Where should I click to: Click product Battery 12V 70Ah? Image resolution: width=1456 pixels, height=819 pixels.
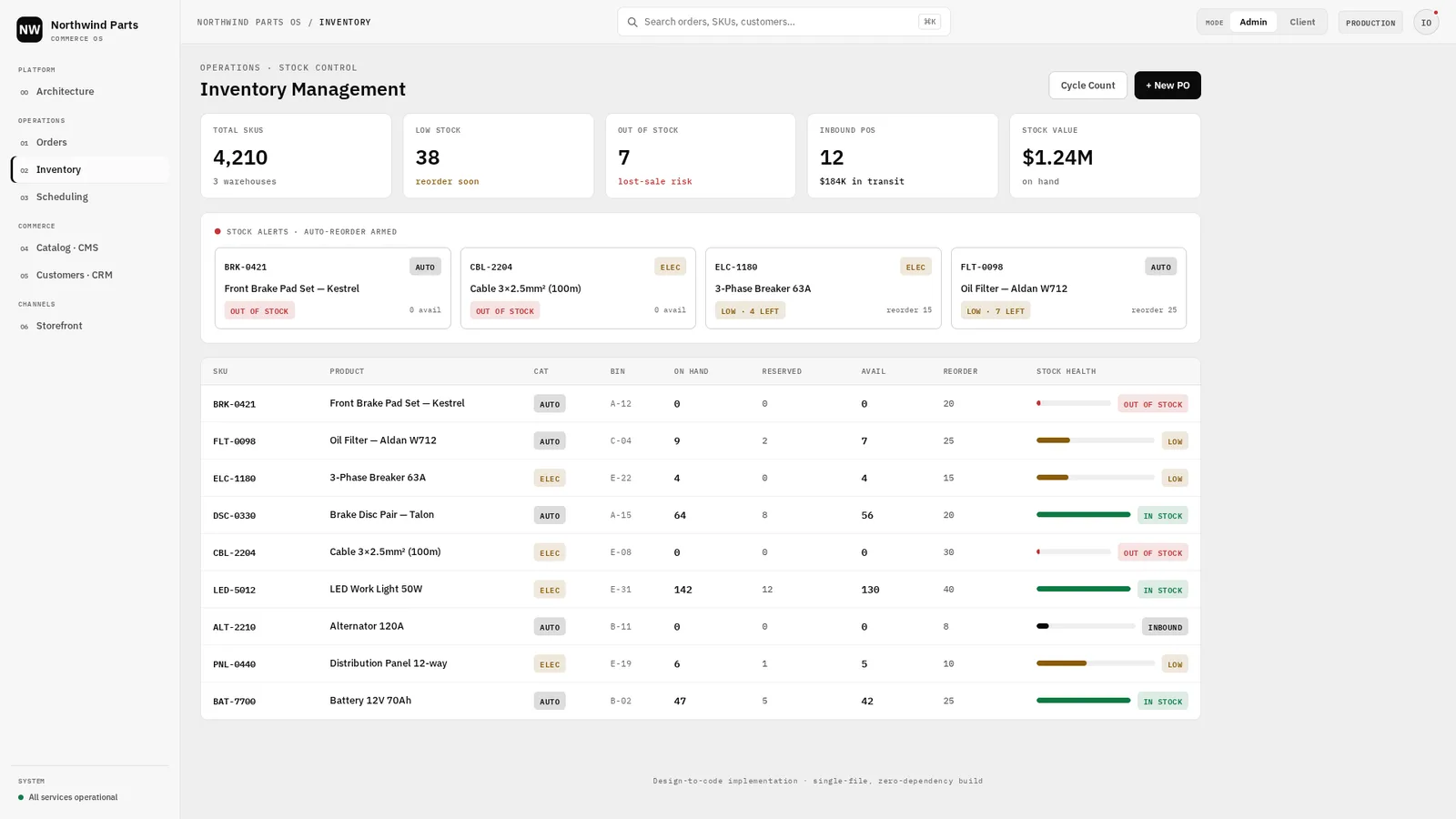click(370, 701)
